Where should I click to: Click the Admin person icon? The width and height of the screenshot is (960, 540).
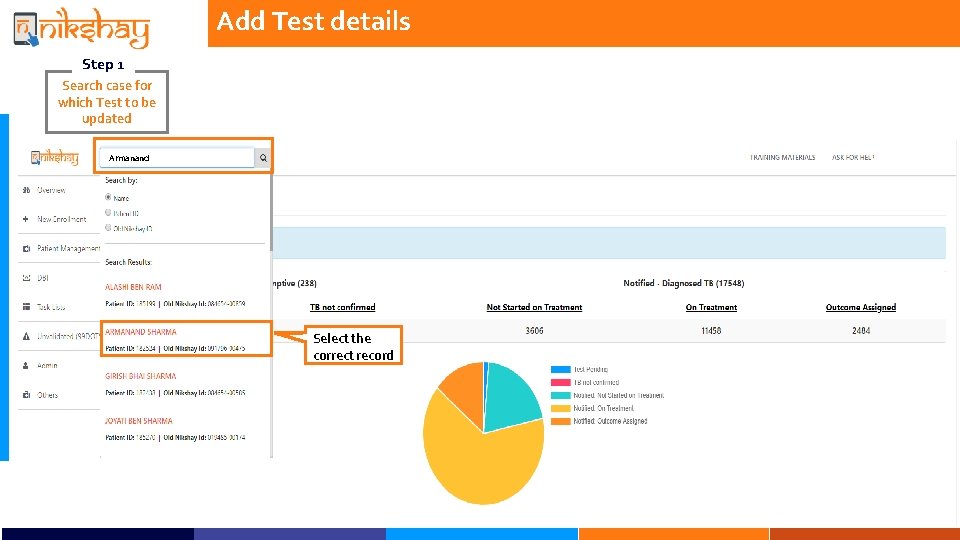(26, 366)
